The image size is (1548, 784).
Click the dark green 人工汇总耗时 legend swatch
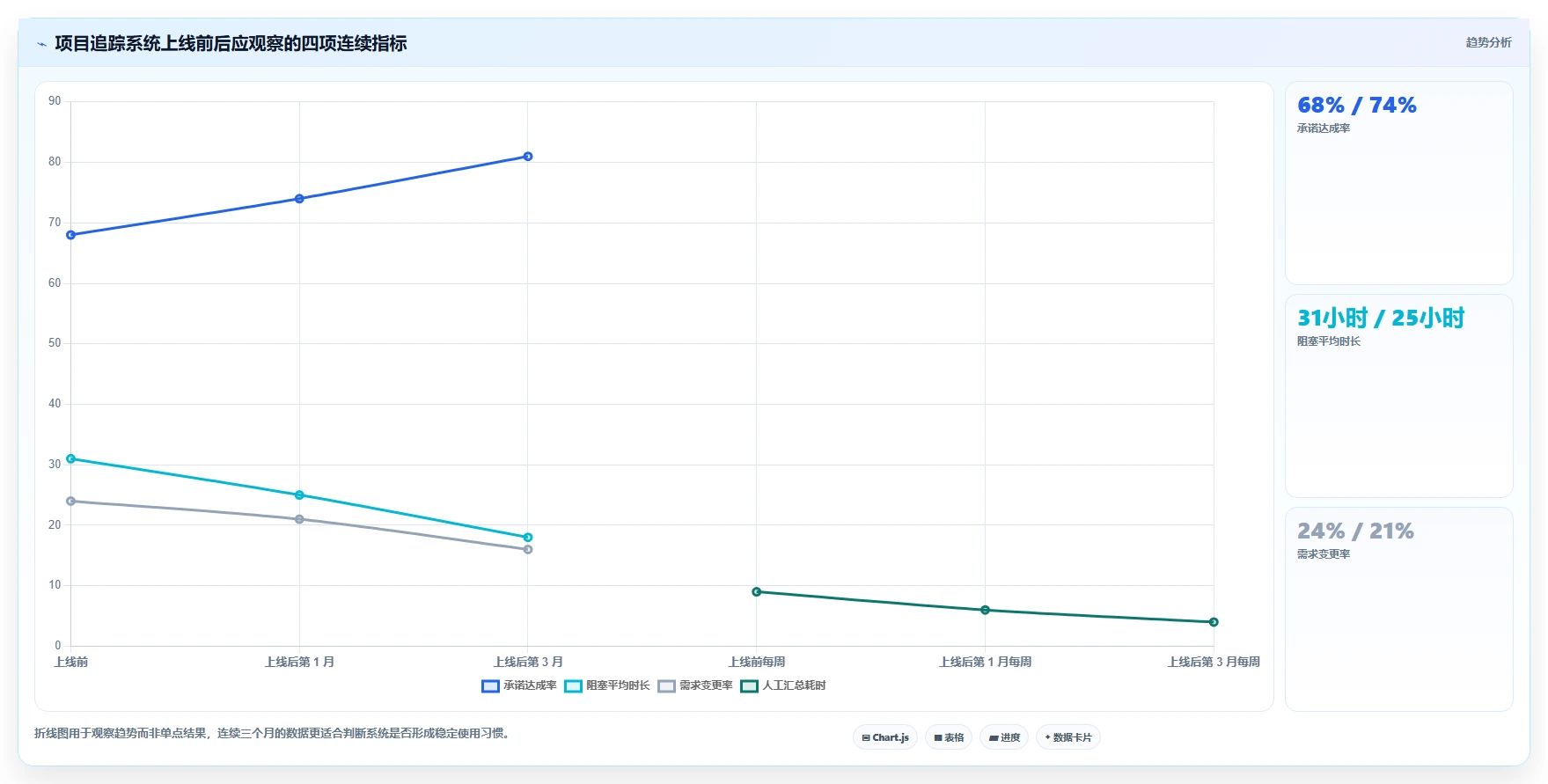(x=749, y=685)
